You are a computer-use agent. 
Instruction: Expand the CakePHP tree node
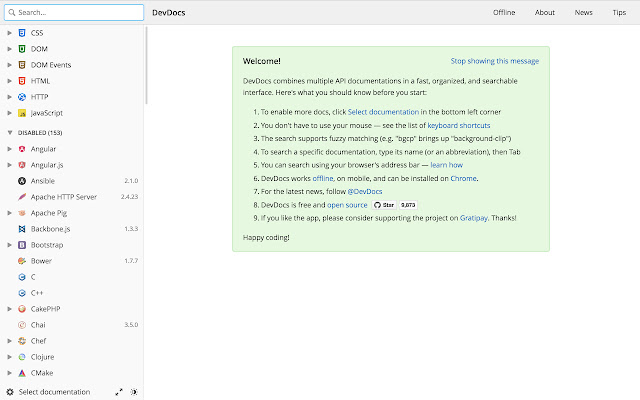[x=9, y=309]
